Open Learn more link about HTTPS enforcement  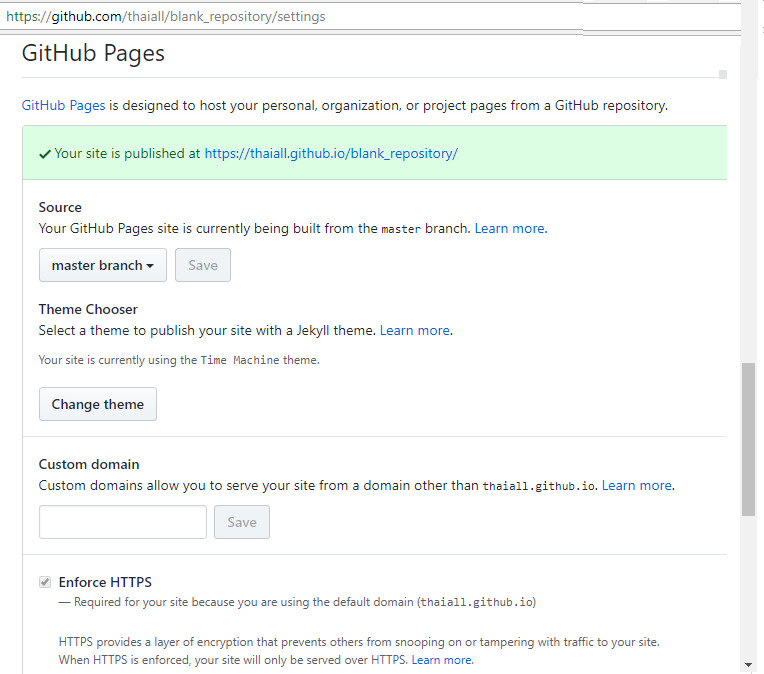point(442,660)
